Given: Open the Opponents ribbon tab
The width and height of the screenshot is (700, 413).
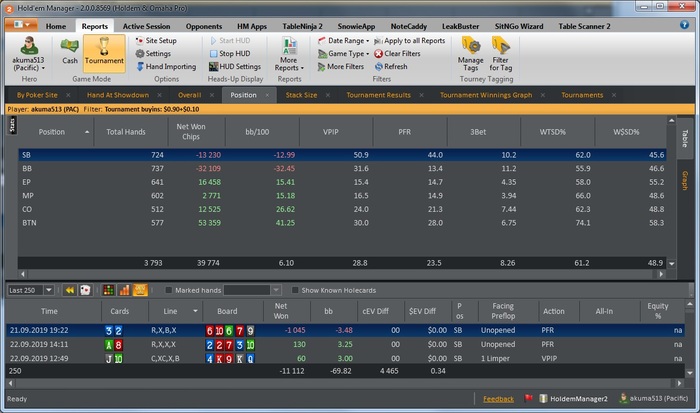Looking at the screenshot, I should coord(204,26).
